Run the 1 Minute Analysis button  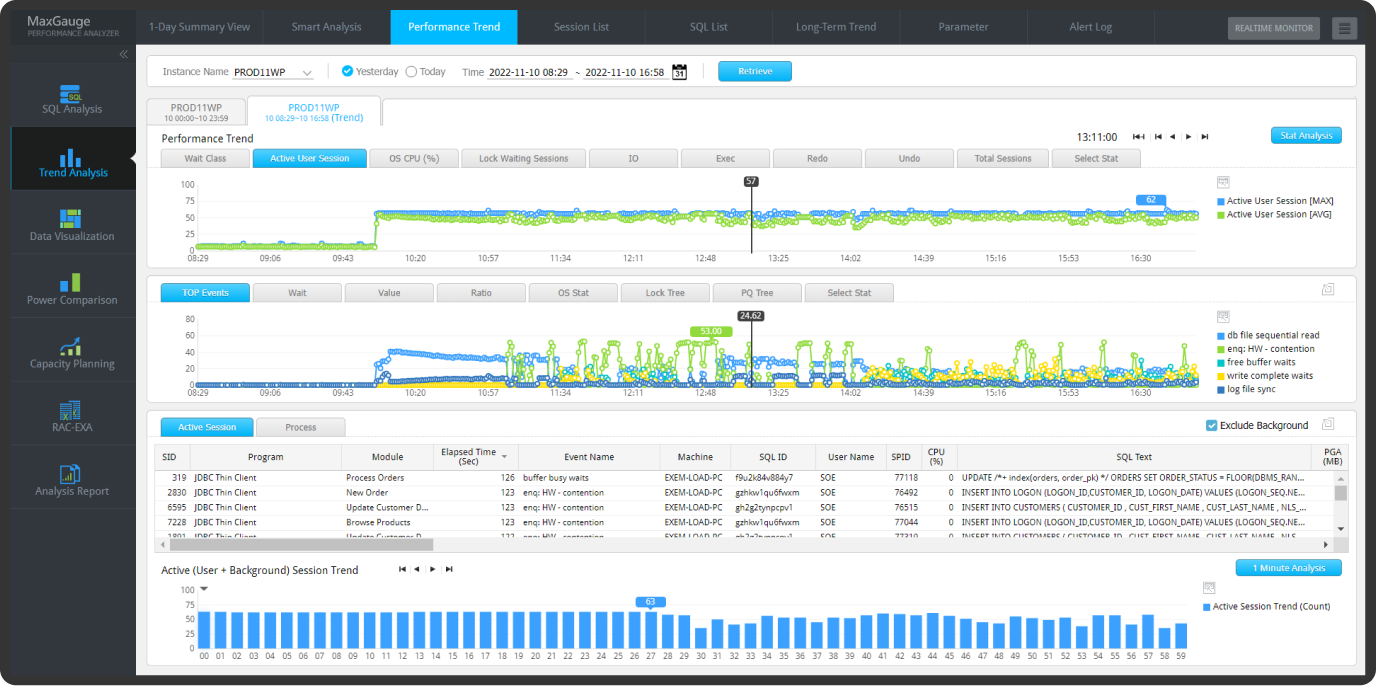pos(1288,568)
